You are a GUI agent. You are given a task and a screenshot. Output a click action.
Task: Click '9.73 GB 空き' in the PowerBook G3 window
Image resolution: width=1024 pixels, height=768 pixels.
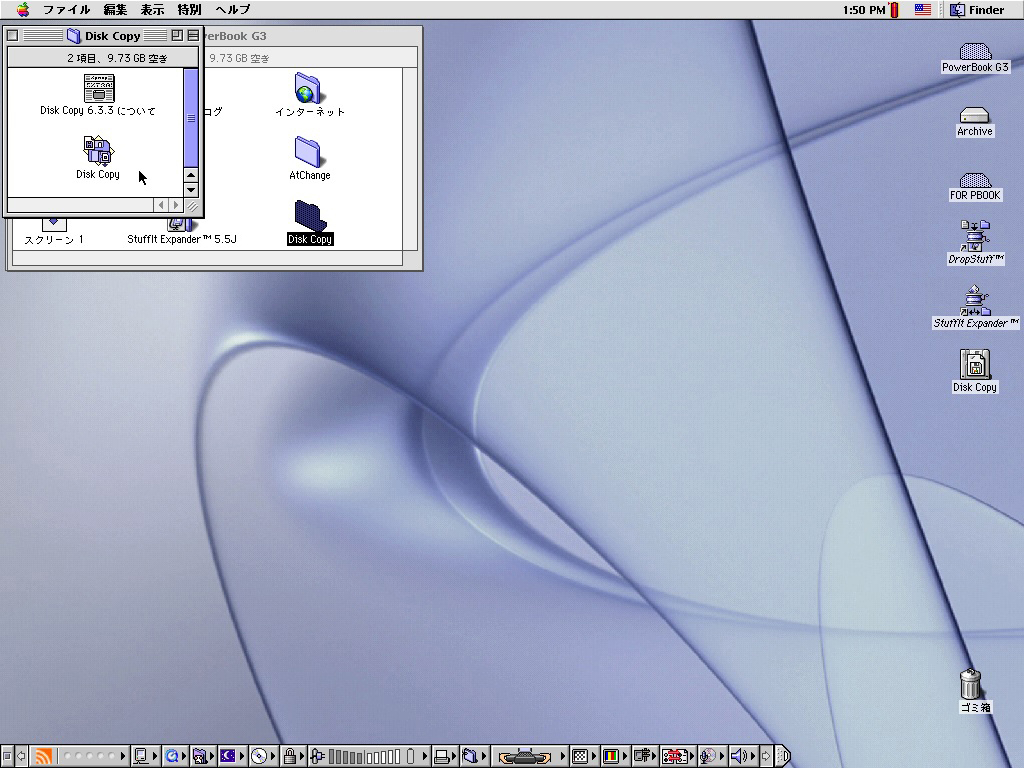[x=239, y=58]
